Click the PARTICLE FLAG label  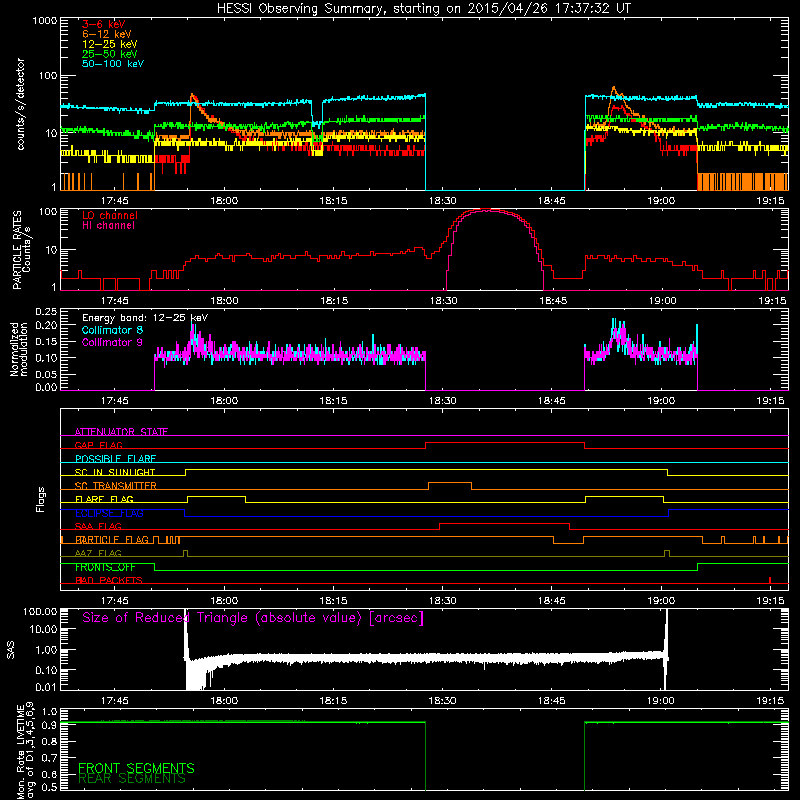(x=112, y=540)
